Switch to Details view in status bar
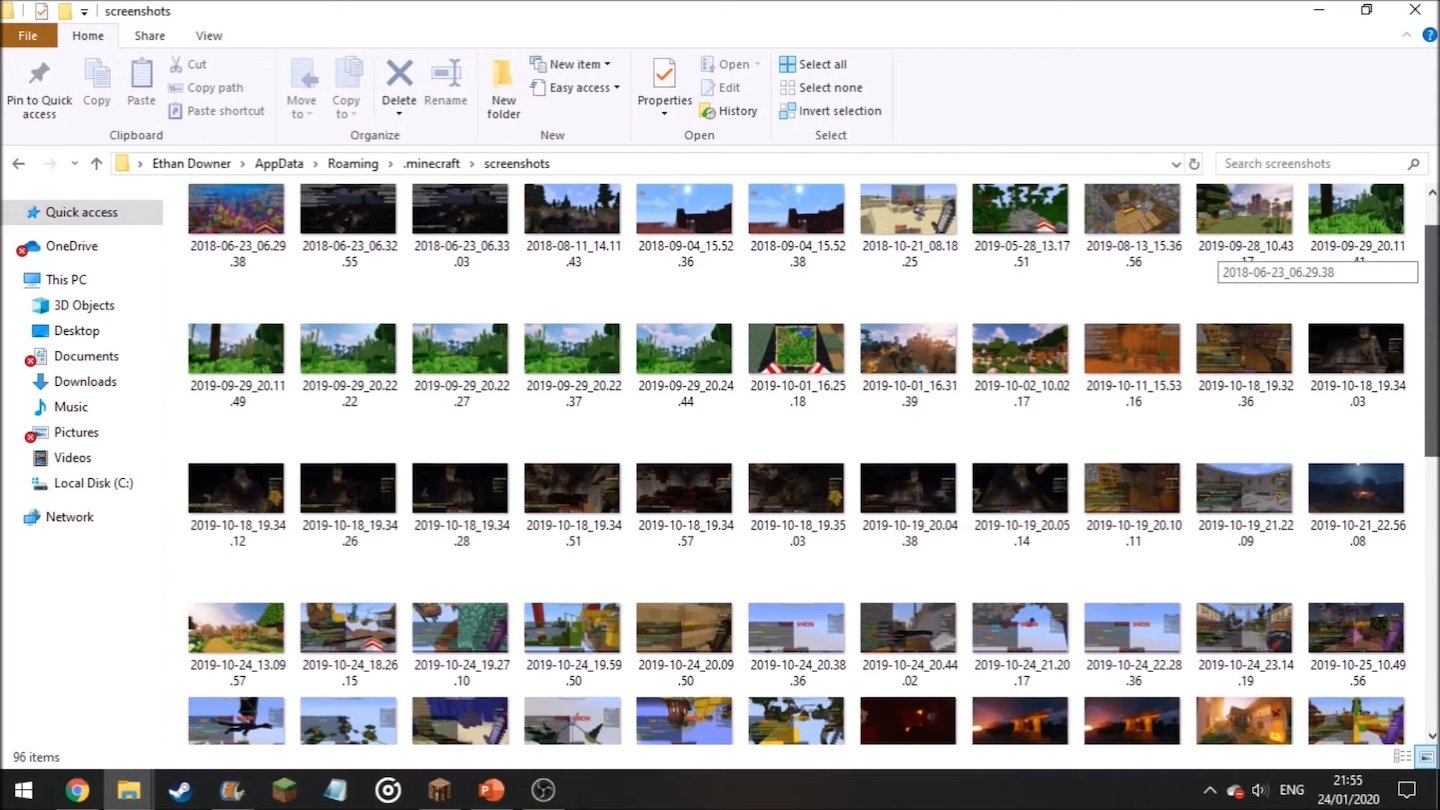The height and width of the screenshot is (810, 1440). pyautogui.click(x=1402, y=757)
